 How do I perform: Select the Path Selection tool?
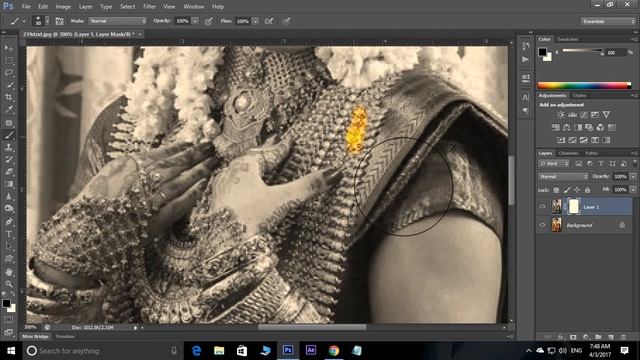click(9, 246)
